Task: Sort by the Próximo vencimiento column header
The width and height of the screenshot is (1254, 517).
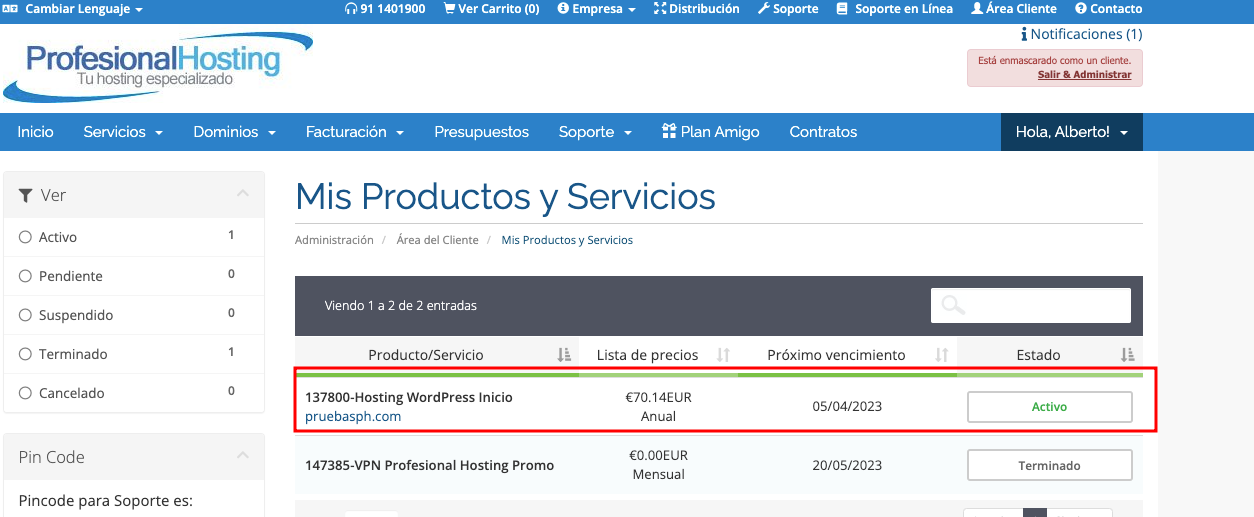Action: (836, 355)
